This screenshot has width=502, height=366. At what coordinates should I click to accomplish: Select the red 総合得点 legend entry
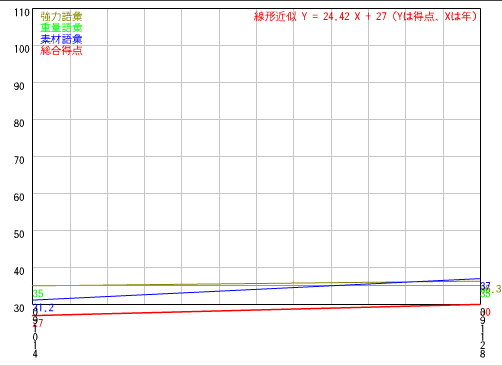coord(61,50)
